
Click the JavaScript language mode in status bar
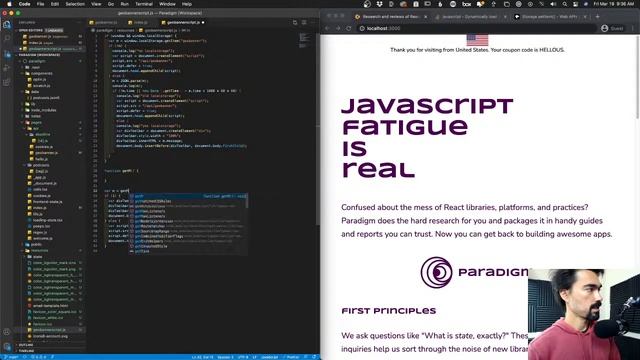click(269, 357)
